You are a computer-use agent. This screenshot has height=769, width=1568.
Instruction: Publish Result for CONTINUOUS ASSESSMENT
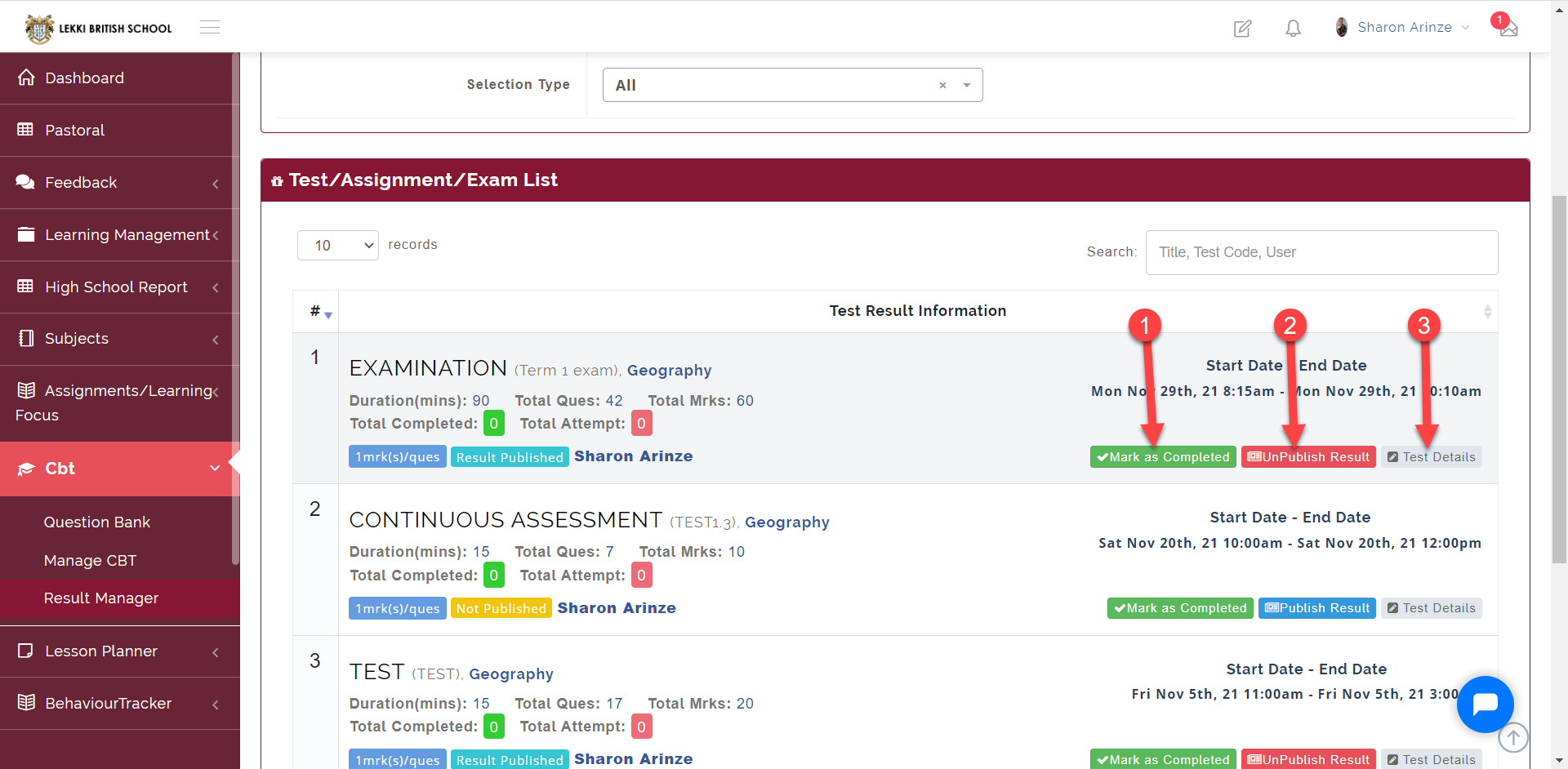click(x=1317, y=608)
